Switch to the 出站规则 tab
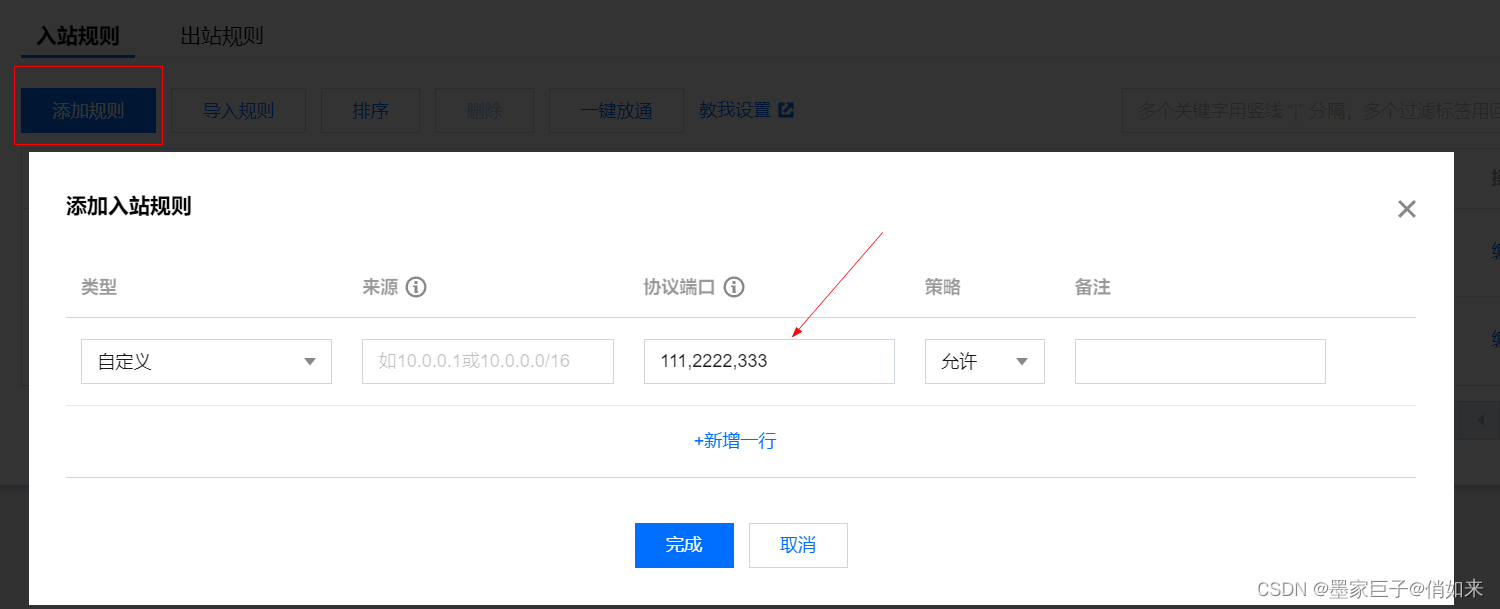 point(222,35)
